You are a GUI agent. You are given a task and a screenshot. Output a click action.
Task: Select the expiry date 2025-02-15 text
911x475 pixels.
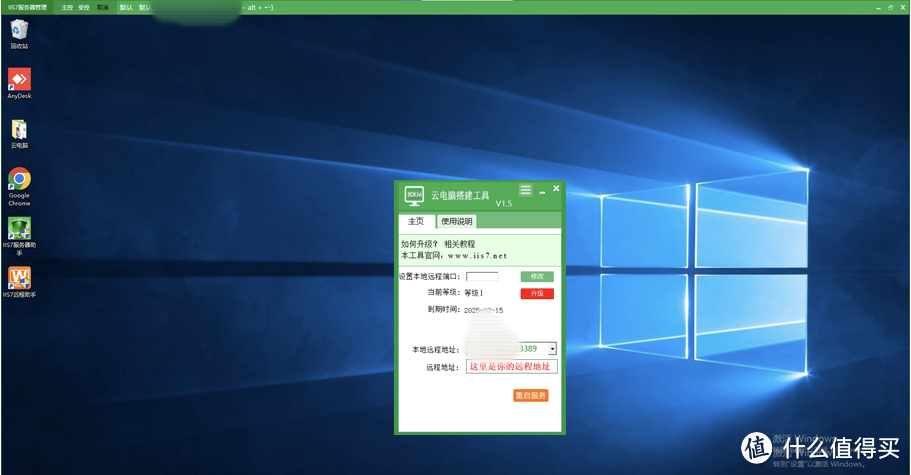(483, 310)
